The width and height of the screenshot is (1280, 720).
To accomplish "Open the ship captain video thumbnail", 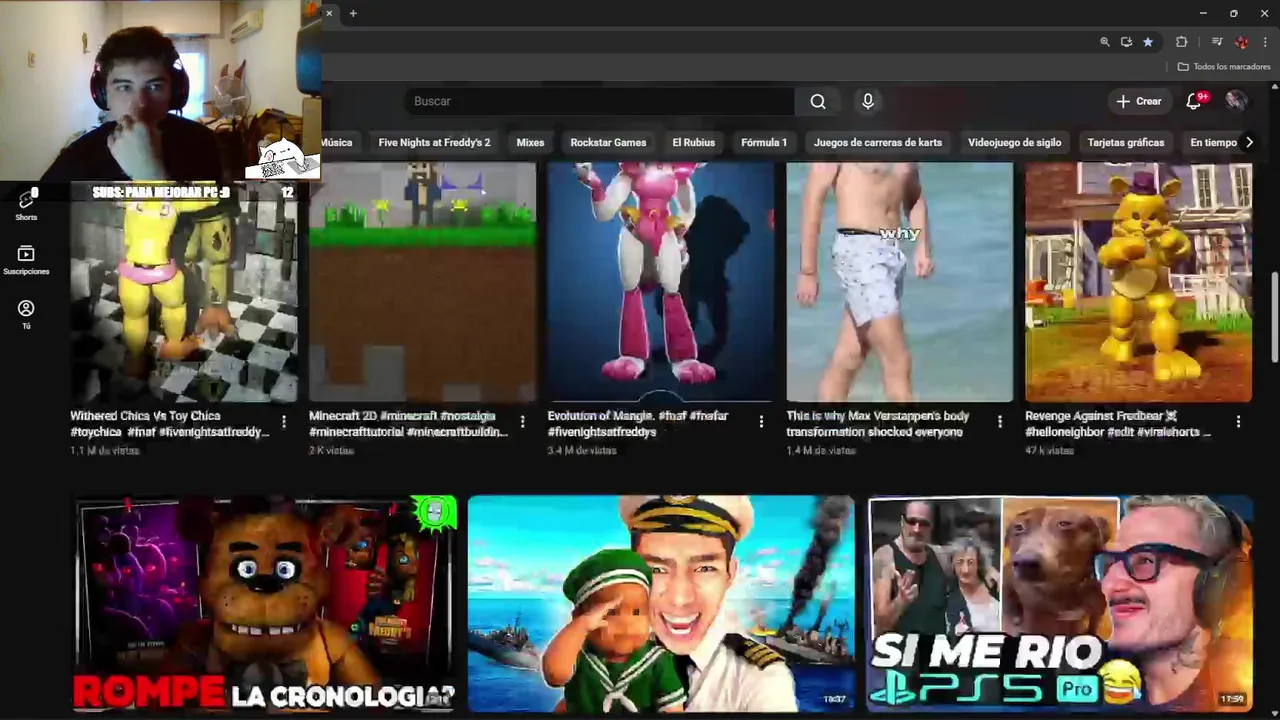I will point(661,604).
